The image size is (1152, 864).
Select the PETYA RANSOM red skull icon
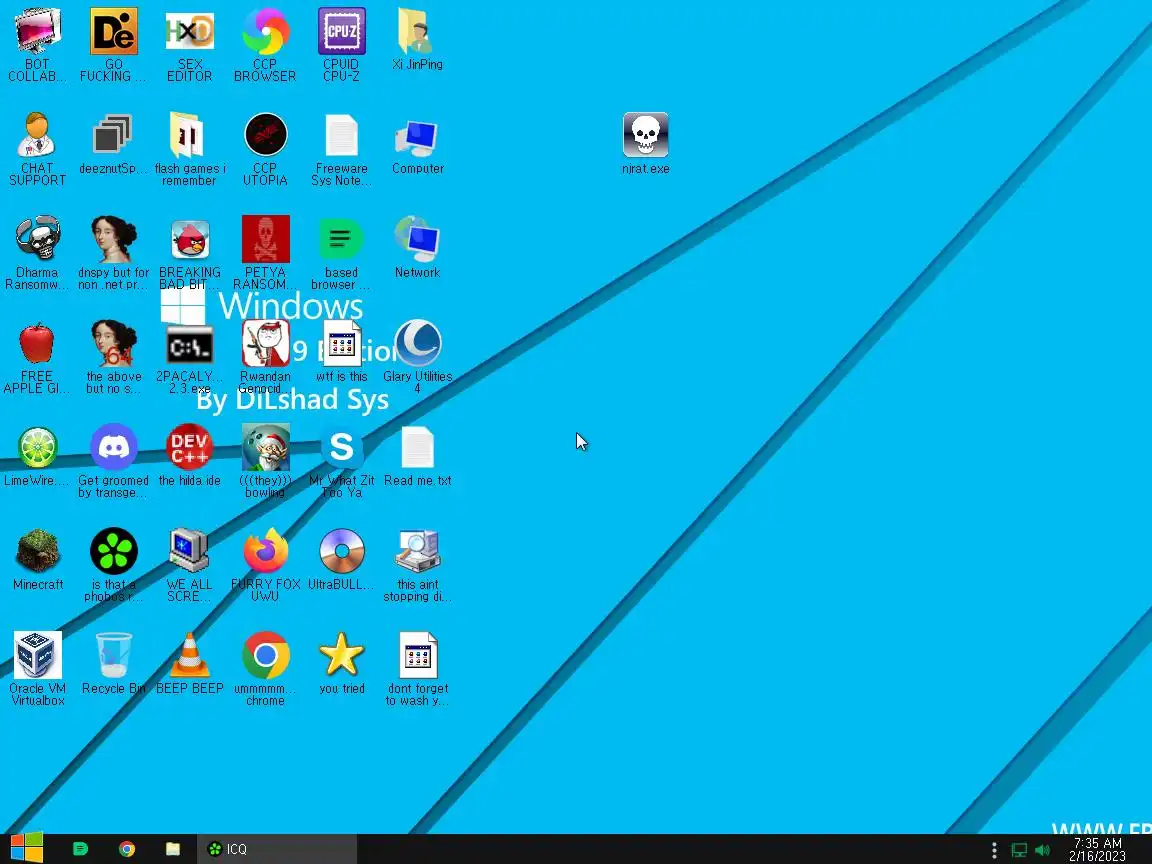tap(265, 239)
